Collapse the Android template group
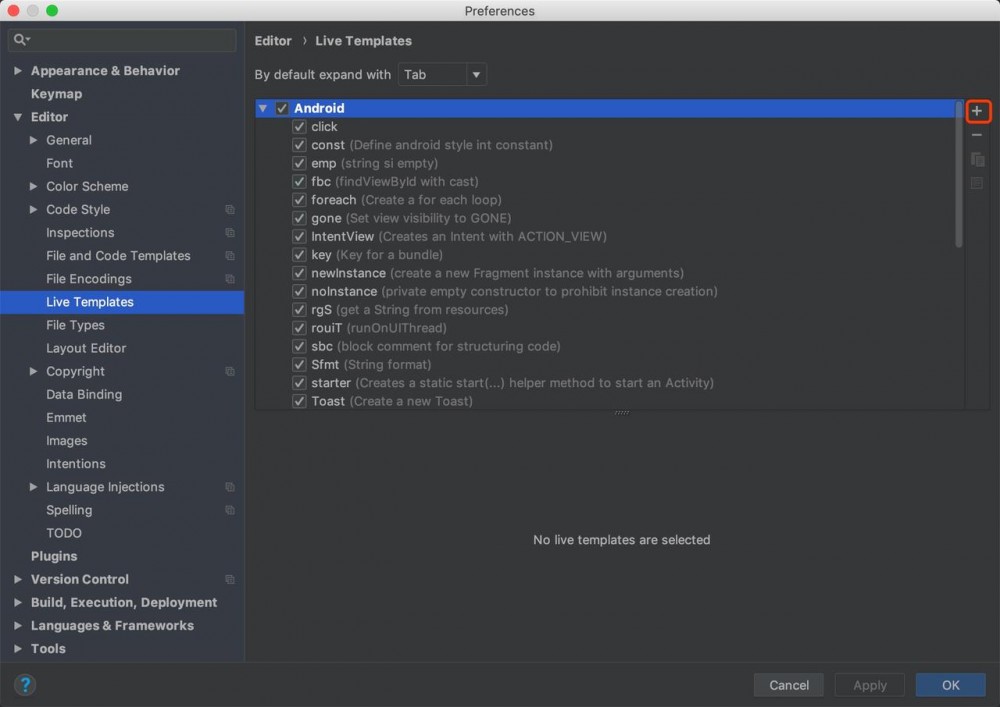Image resolution: width=1000 pixels, height=707 pixels. pyautogui.click(x=263, y=108)
